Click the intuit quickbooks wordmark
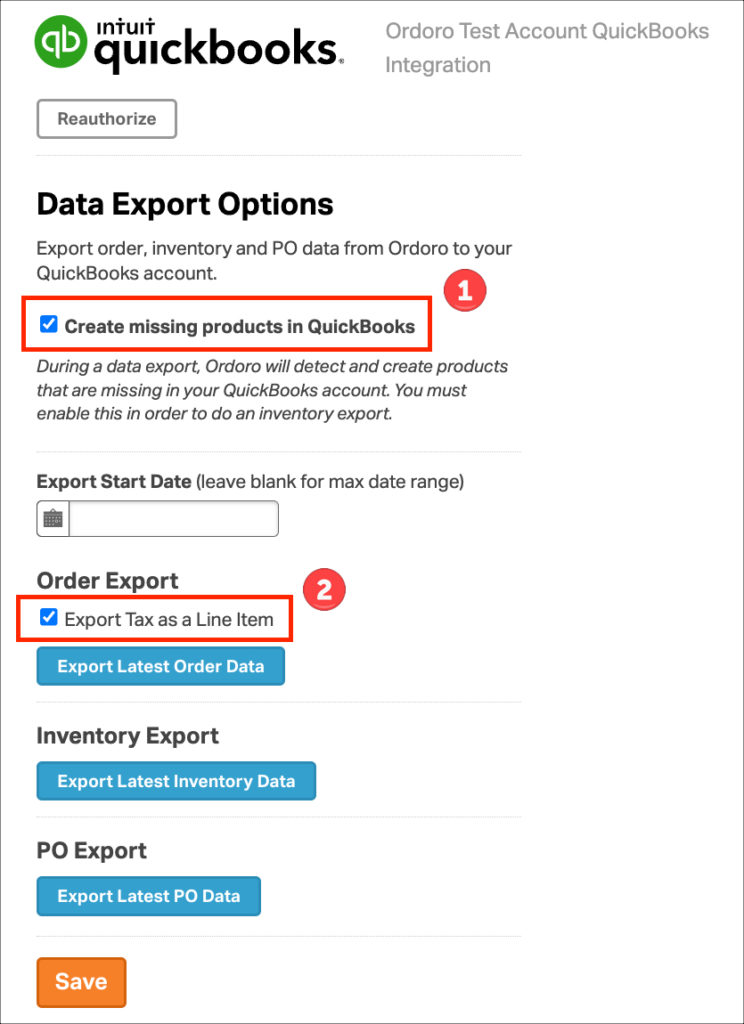 [216, 46]
